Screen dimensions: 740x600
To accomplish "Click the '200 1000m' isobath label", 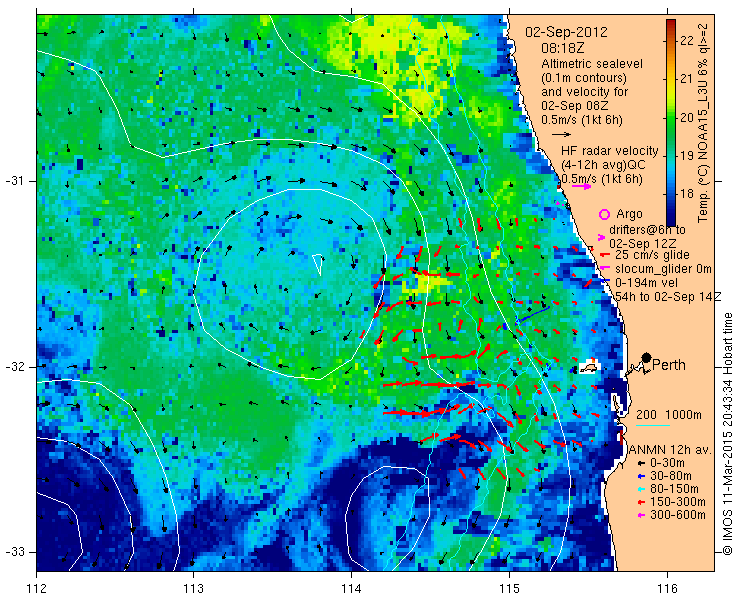I will [x=669, y=415].
